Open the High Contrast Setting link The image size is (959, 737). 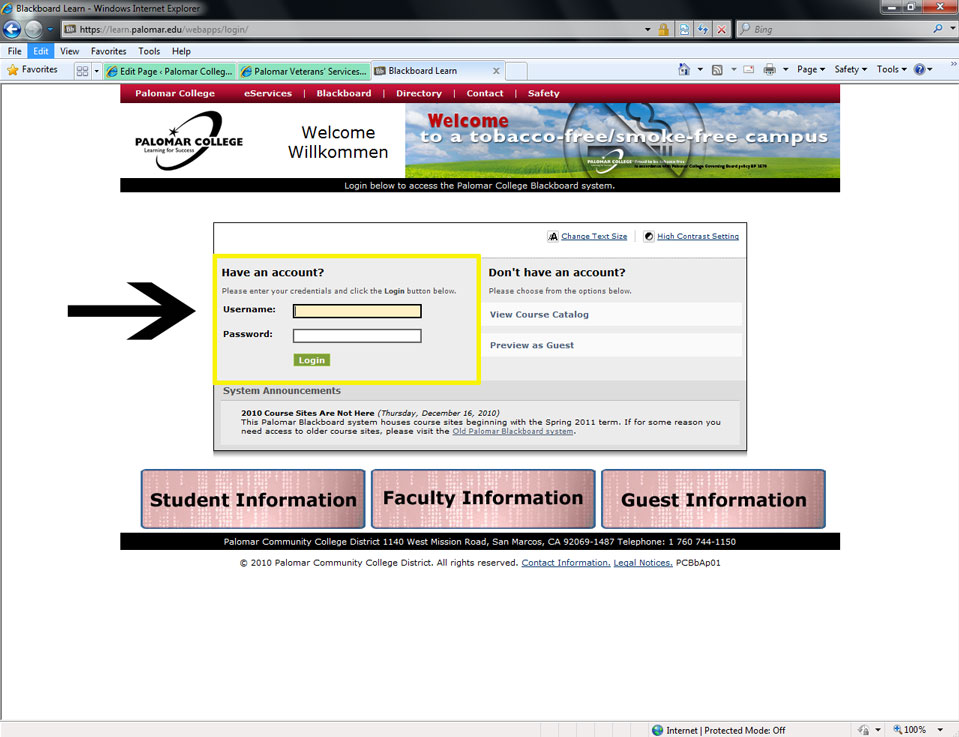(x=698, y=236)
